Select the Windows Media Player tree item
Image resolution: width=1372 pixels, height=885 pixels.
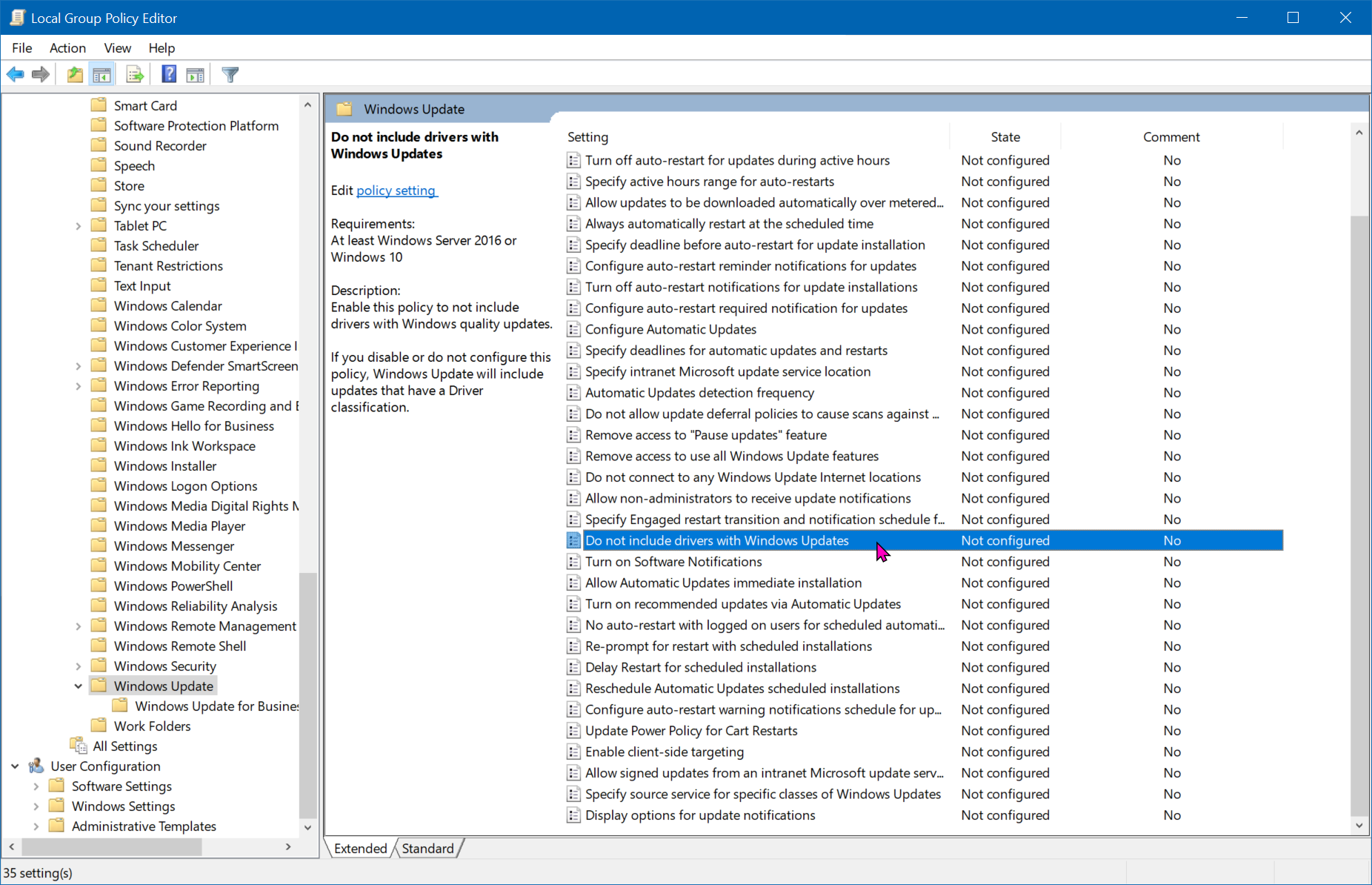[x=179, y=526]
